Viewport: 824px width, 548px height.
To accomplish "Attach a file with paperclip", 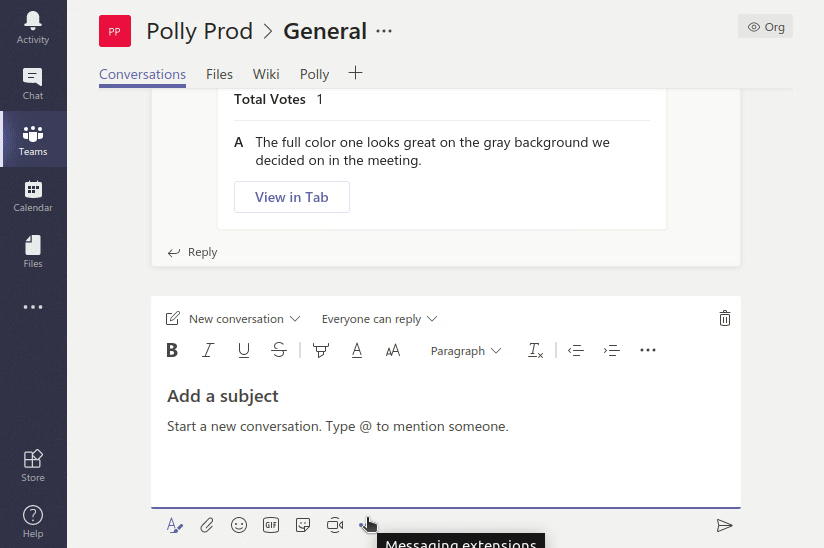I will (x=207, y=525).
